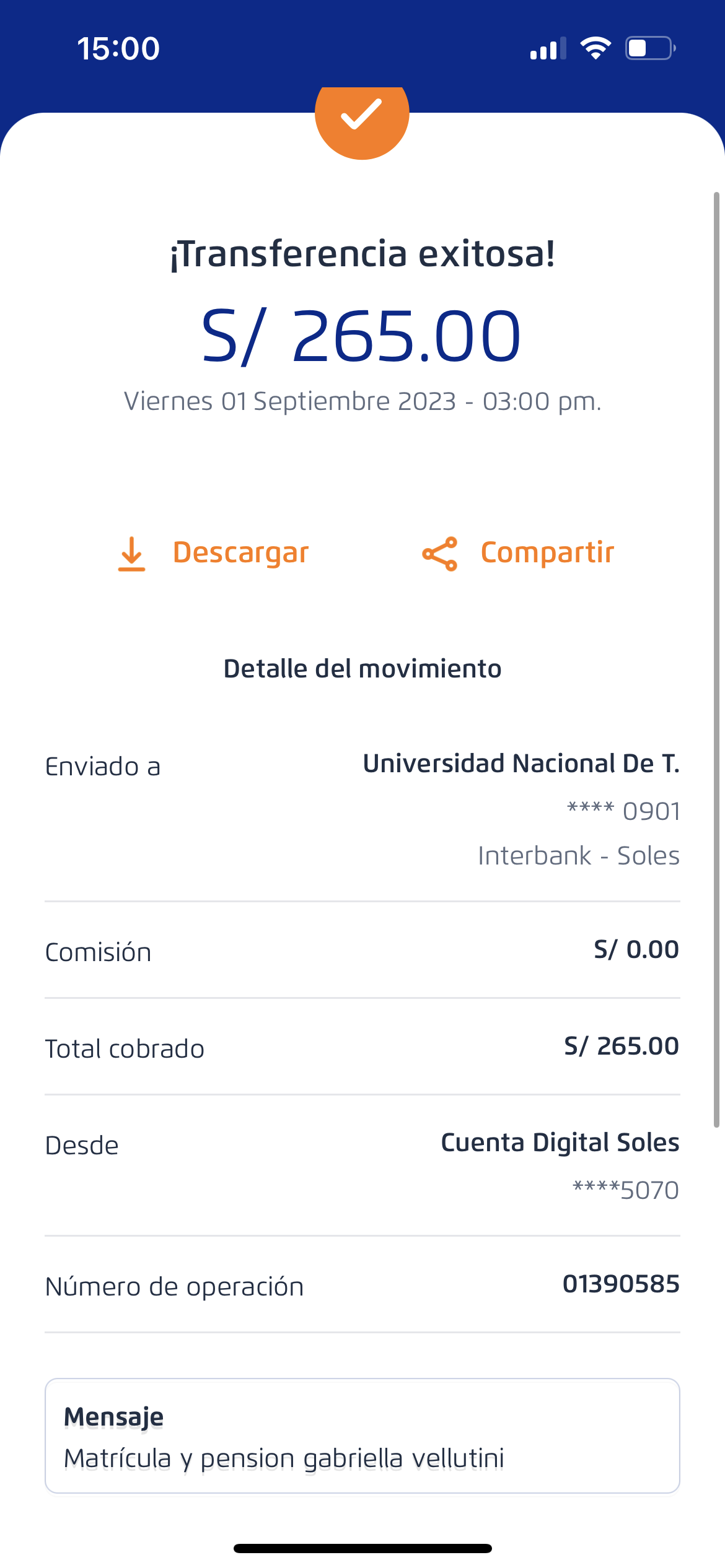Tap the transfer date and time text
The height and width of the screenshot is (1568, 725).
pyautogui.click(x=362, y=401)
